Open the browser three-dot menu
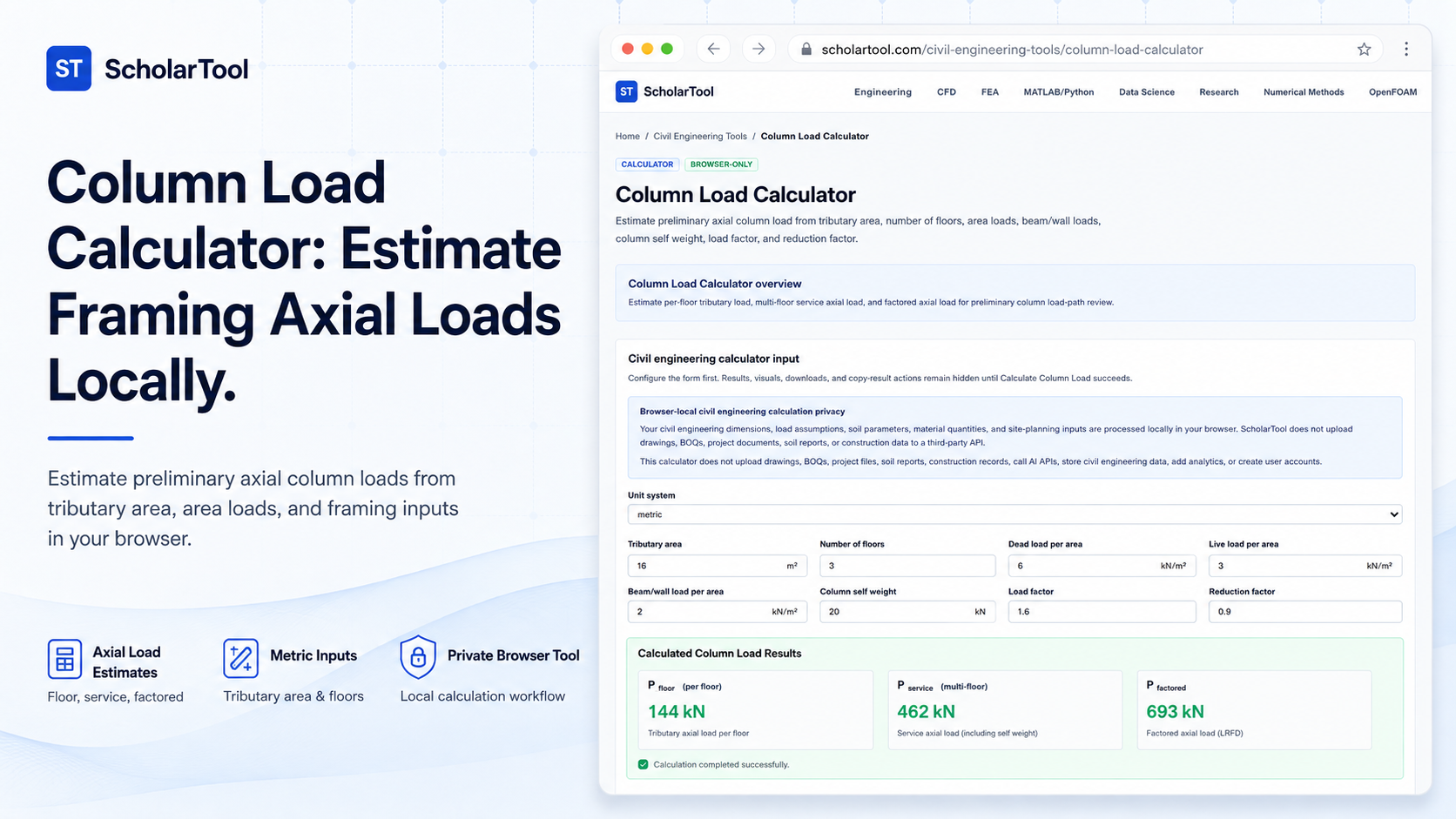This screenshot has width=1456, height=819. click(x=1406, y=50)
